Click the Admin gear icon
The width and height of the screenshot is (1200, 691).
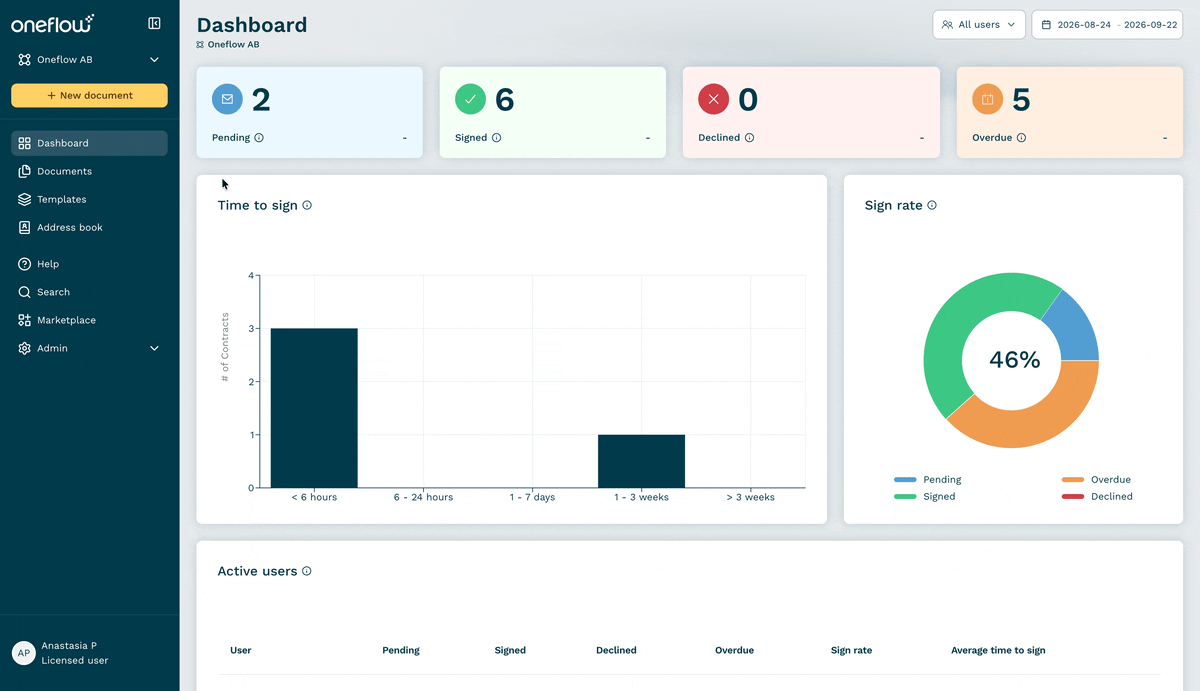(25, 348)
